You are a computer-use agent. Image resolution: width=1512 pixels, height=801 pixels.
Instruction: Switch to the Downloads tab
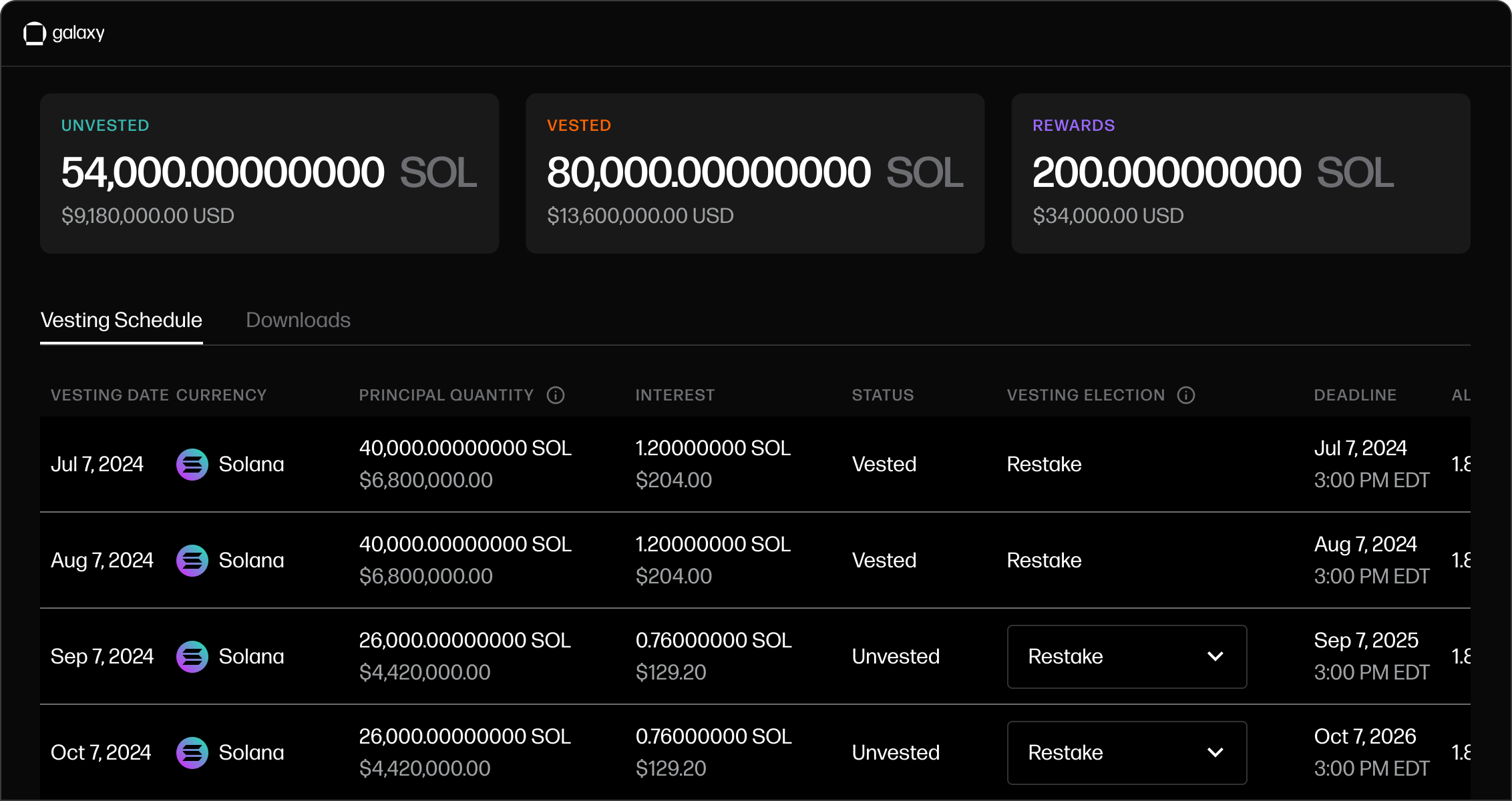pyautogui.click(x=298, y=320)
